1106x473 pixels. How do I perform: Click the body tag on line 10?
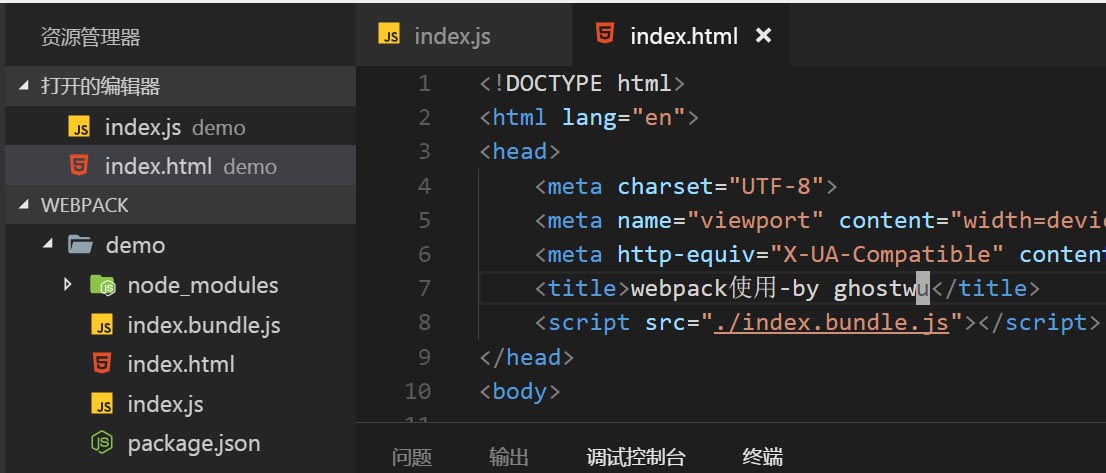[520, 391]
